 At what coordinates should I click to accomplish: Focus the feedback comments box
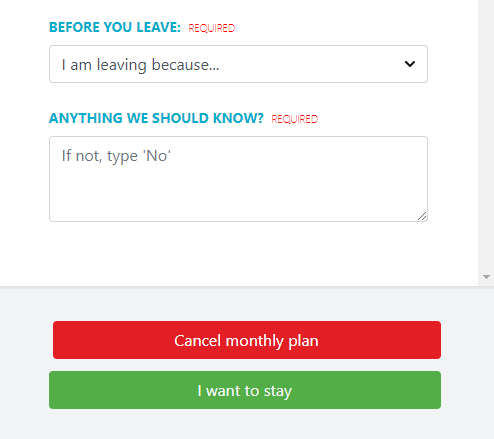(x=238, y=179)
